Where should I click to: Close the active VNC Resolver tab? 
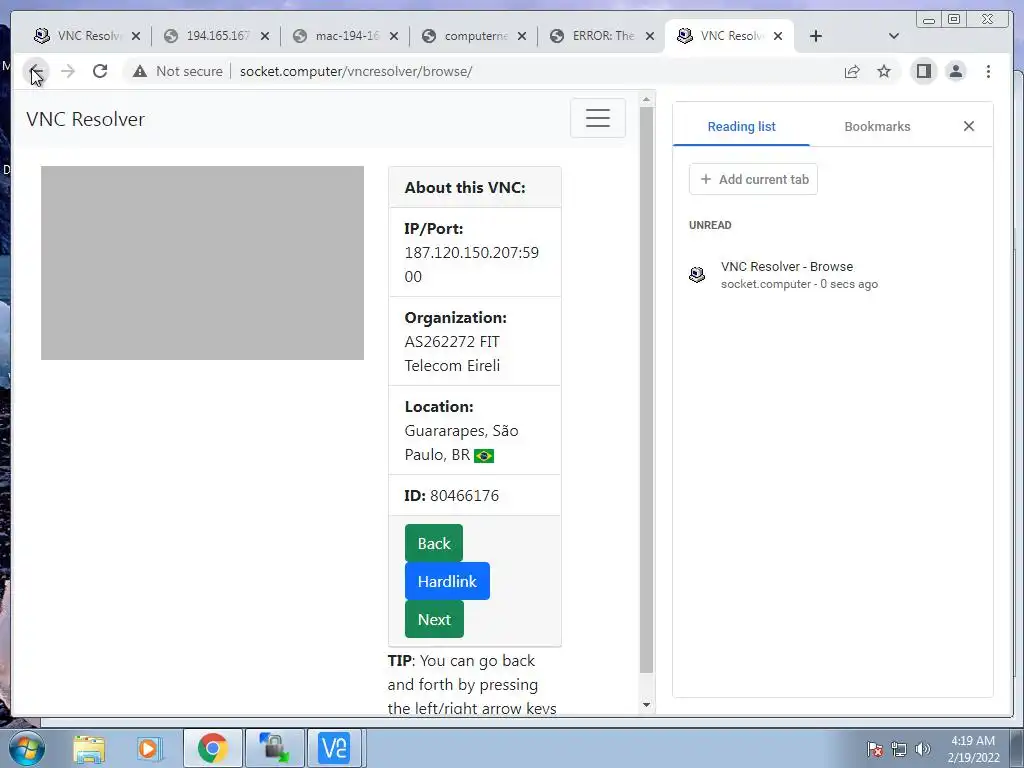click(x=778, y=36)
